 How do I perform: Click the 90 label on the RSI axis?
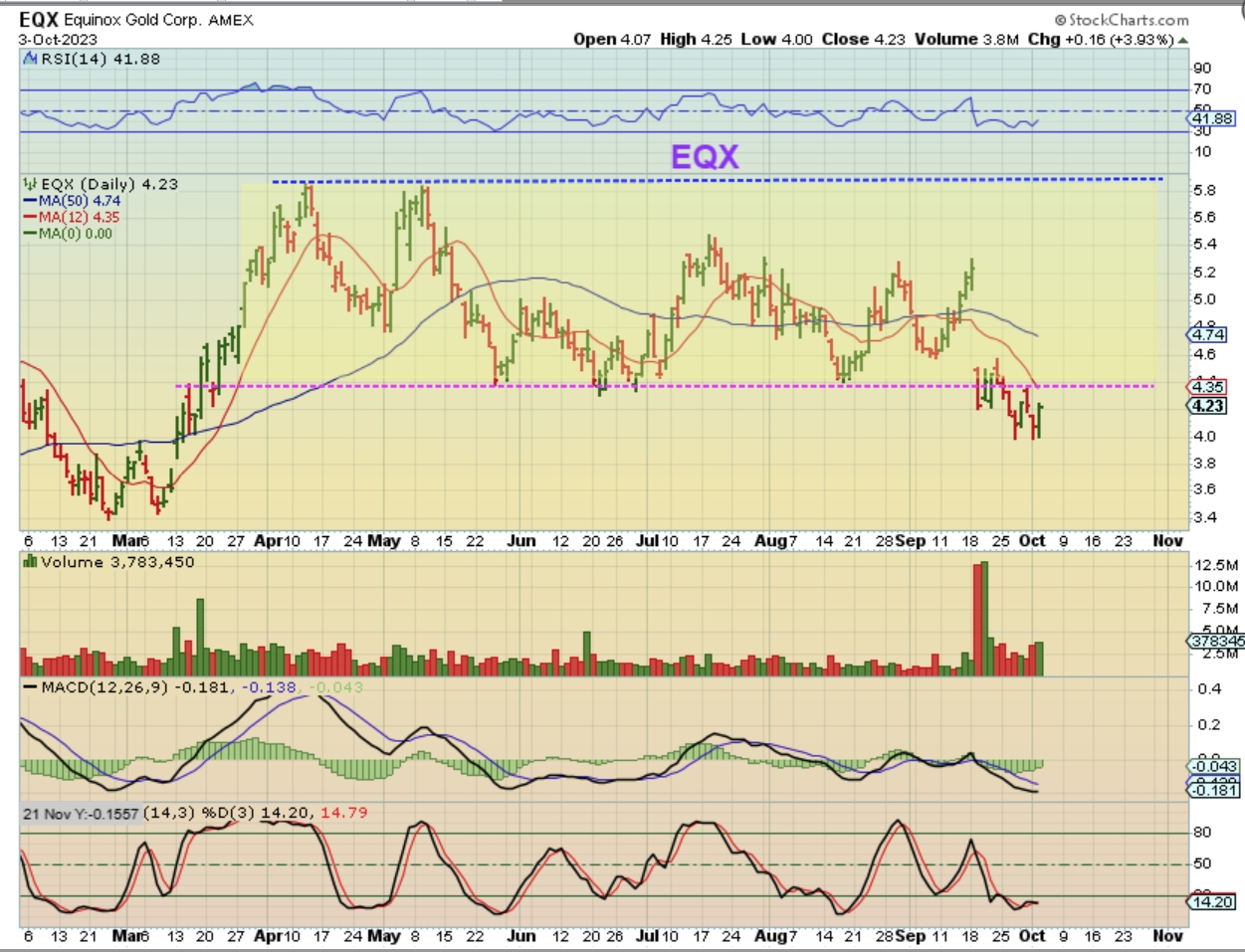tap(1202, 68)
